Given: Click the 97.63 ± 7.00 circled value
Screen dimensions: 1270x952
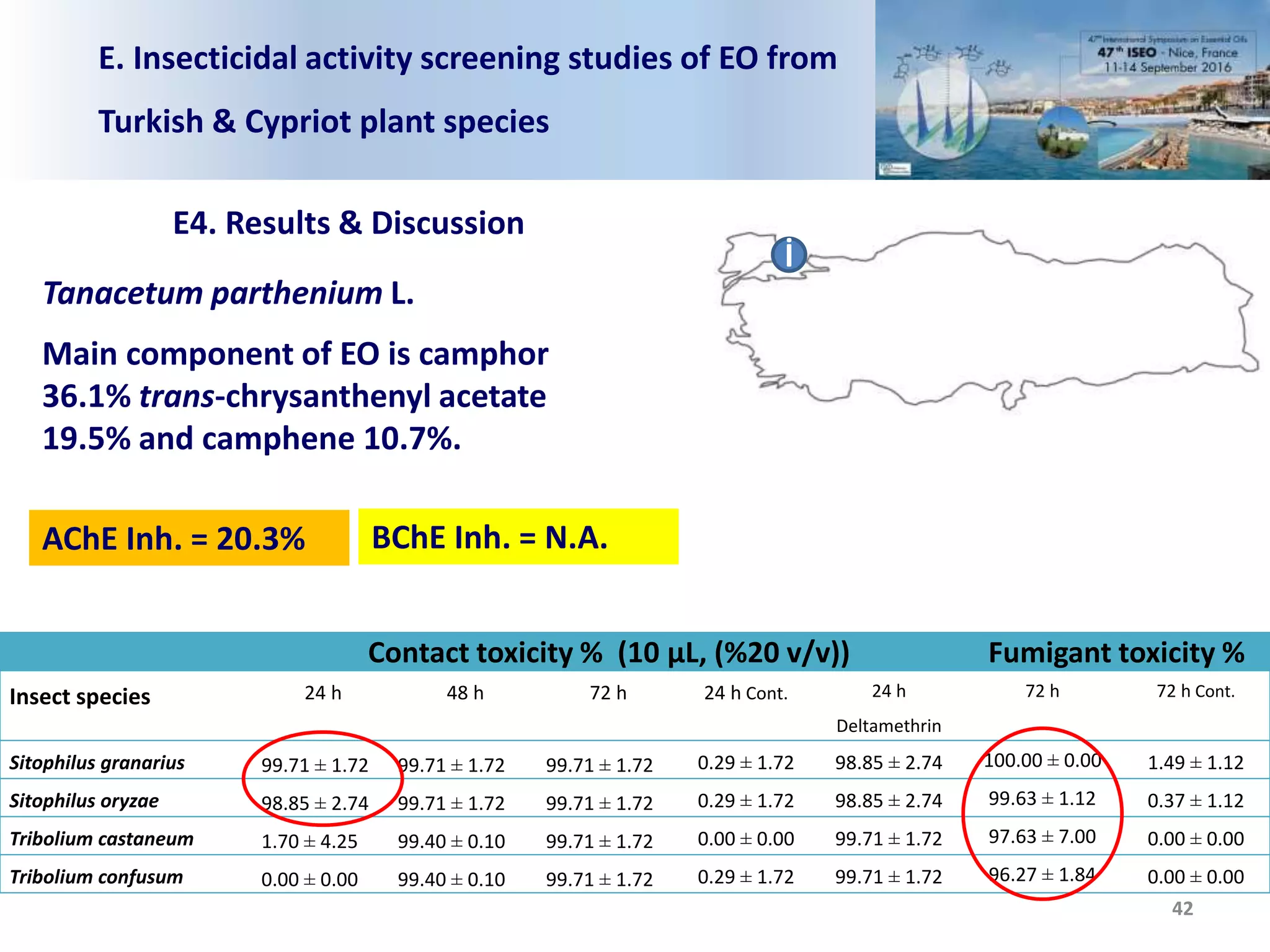Looking at the screenshot, I should (1042, 837).
